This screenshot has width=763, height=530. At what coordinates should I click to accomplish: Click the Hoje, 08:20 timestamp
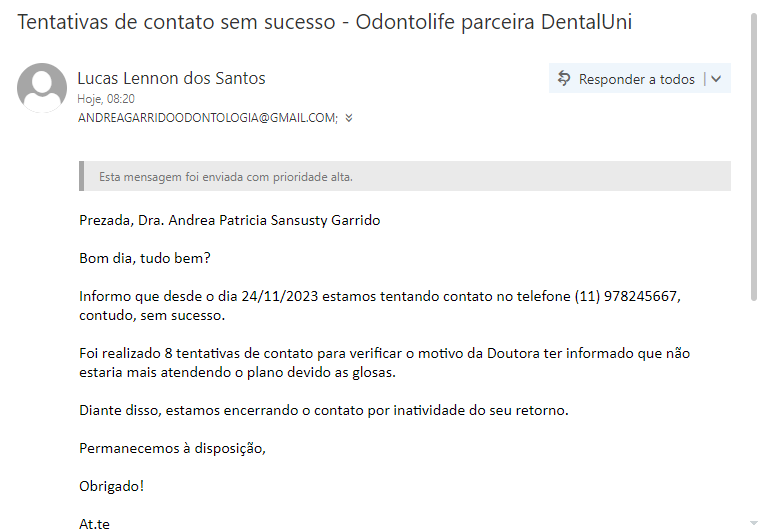pyautogui.click(x=106, y=99)
